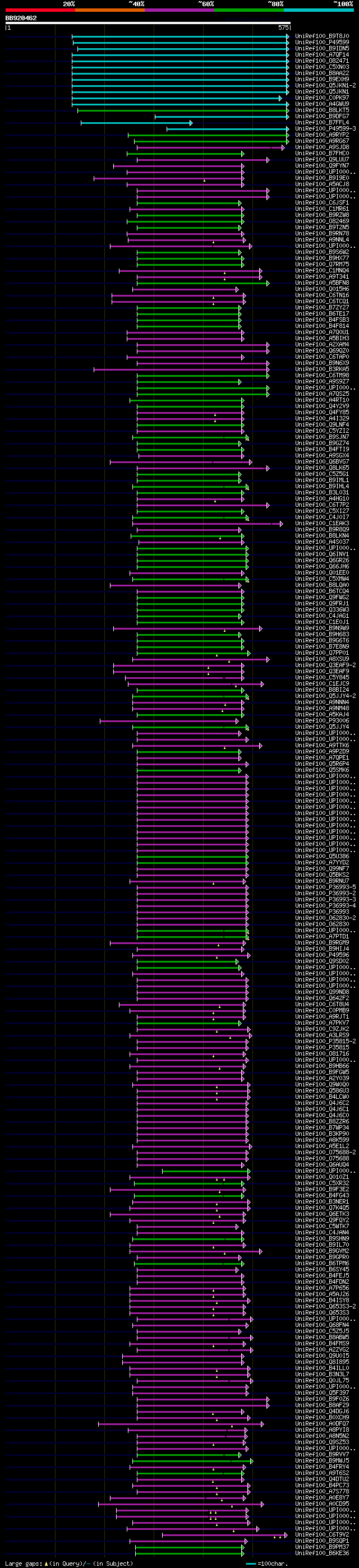The image size is (359, 1568).
Task: Open hit UniRef100_C5XN03
Action: pos(323,67)
